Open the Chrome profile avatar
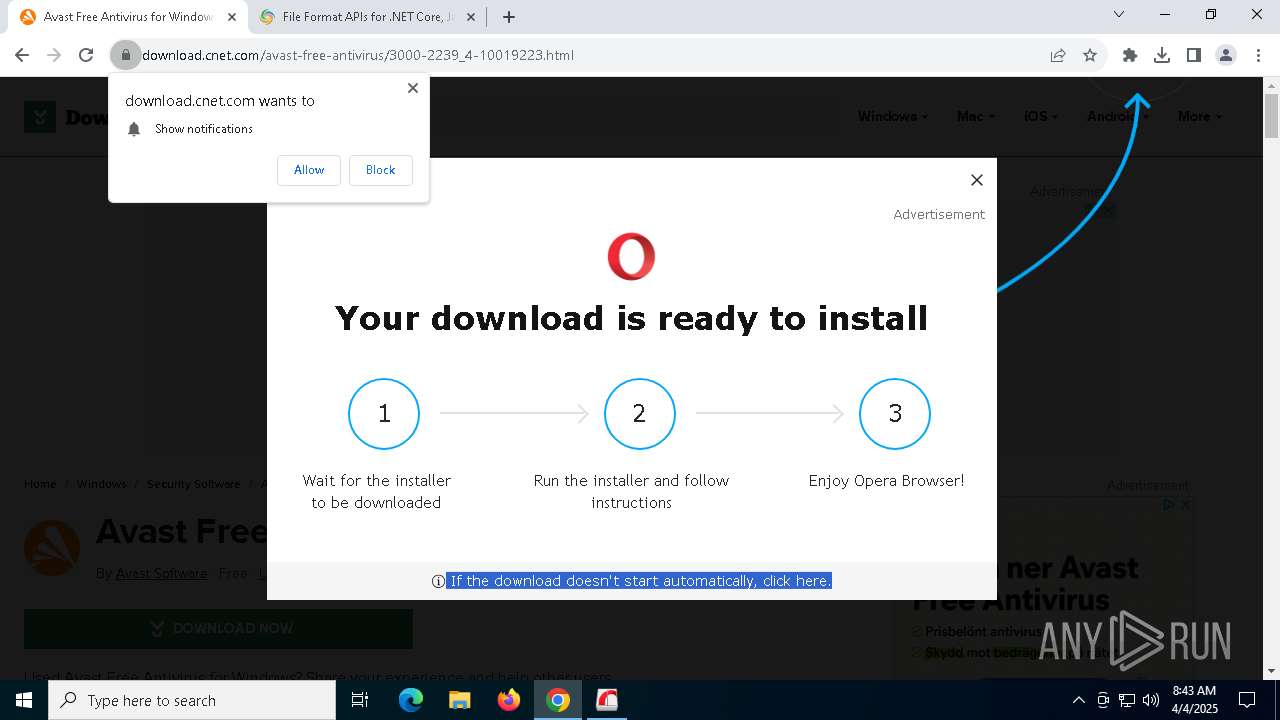 [1226, 55]
